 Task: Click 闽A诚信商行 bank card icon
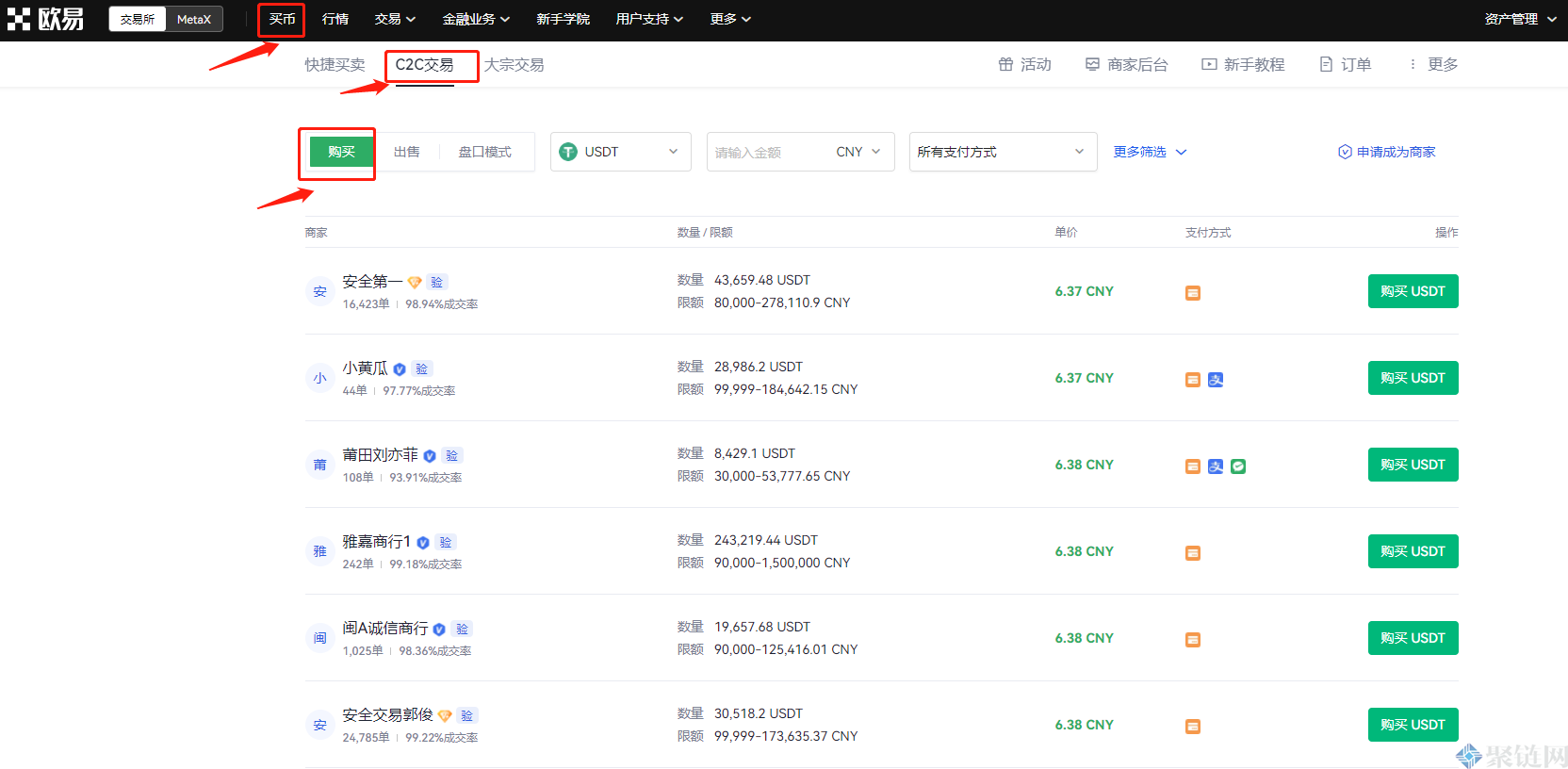[x=1193, y=640]
